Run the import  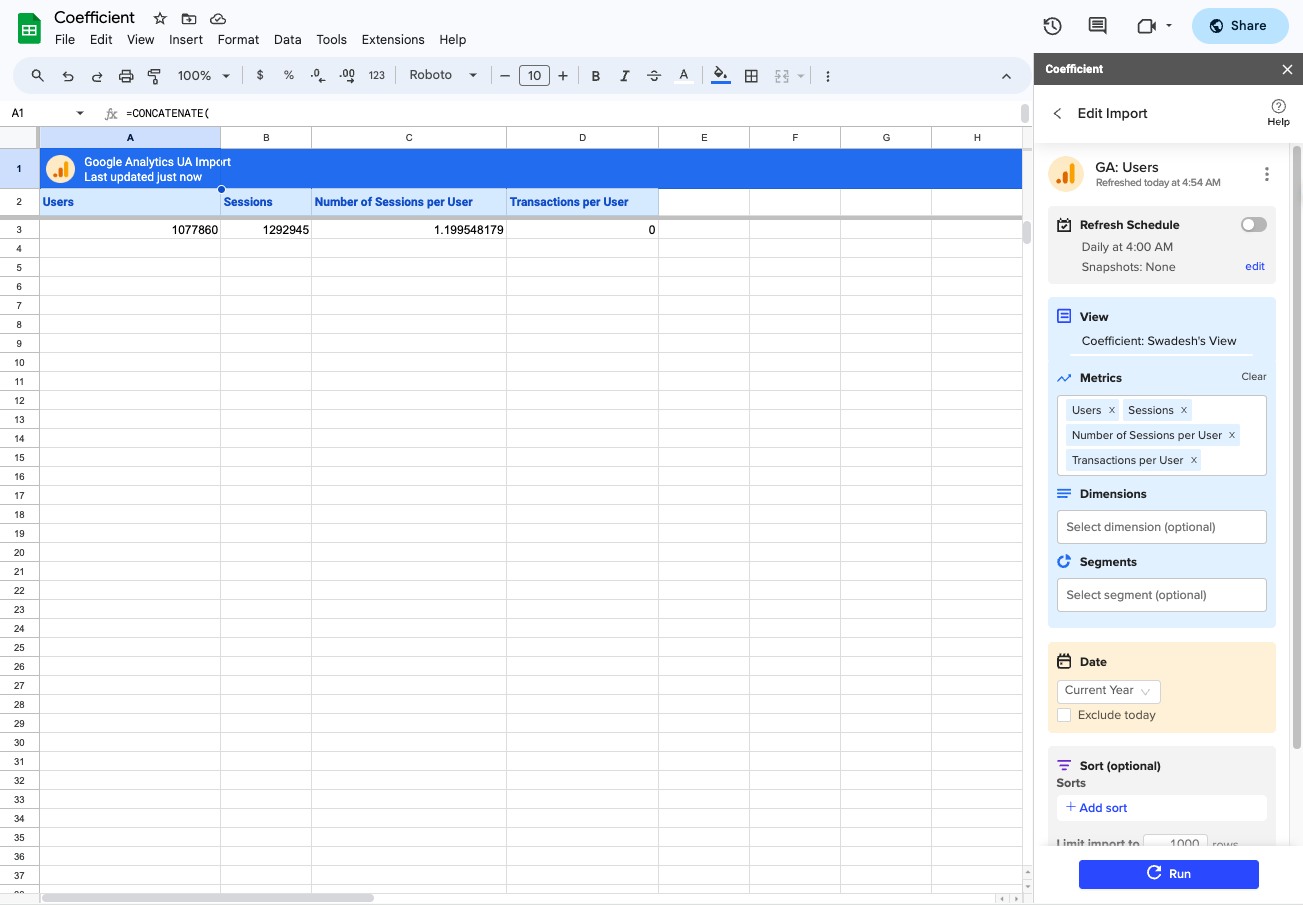point(1168,874)
